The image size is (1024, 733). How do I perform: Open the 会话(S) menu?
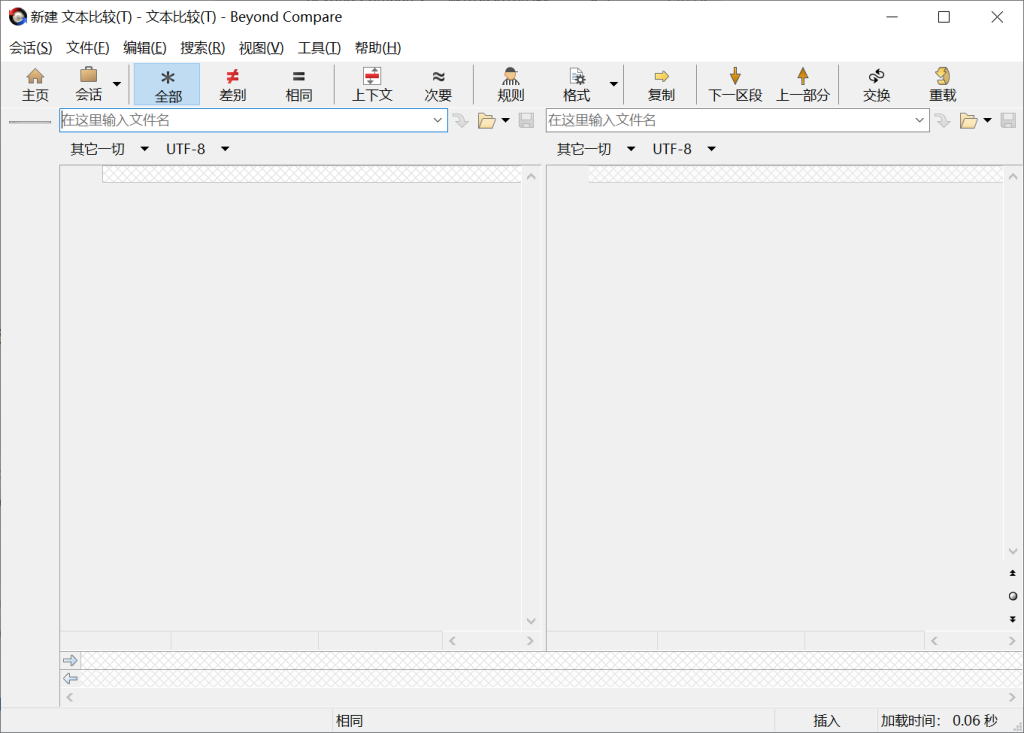coord(31,48)
